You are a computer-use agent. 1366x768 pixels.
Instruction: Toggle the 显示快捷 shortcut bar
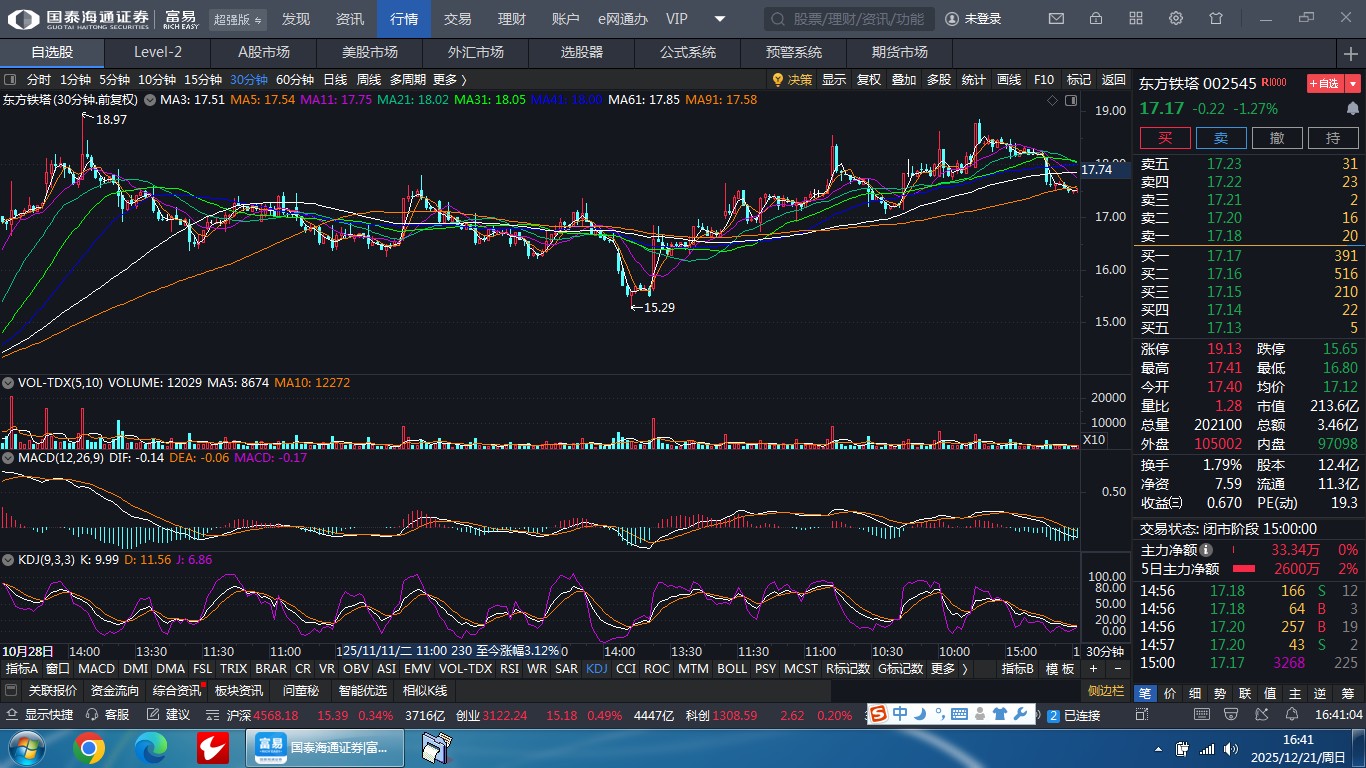tap(40, 715)
